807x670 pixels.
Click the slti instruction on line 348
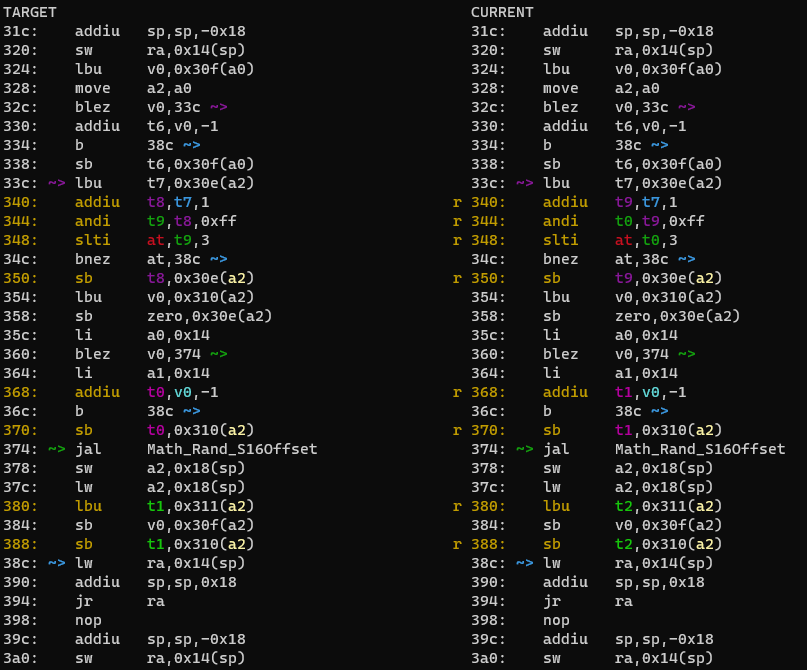click(92, 240)
